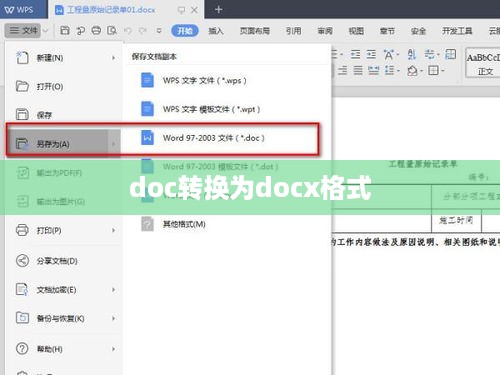Open the quick access customize dropdown
This screenshot has height=375, width=500.
click(x=159, y=31)
